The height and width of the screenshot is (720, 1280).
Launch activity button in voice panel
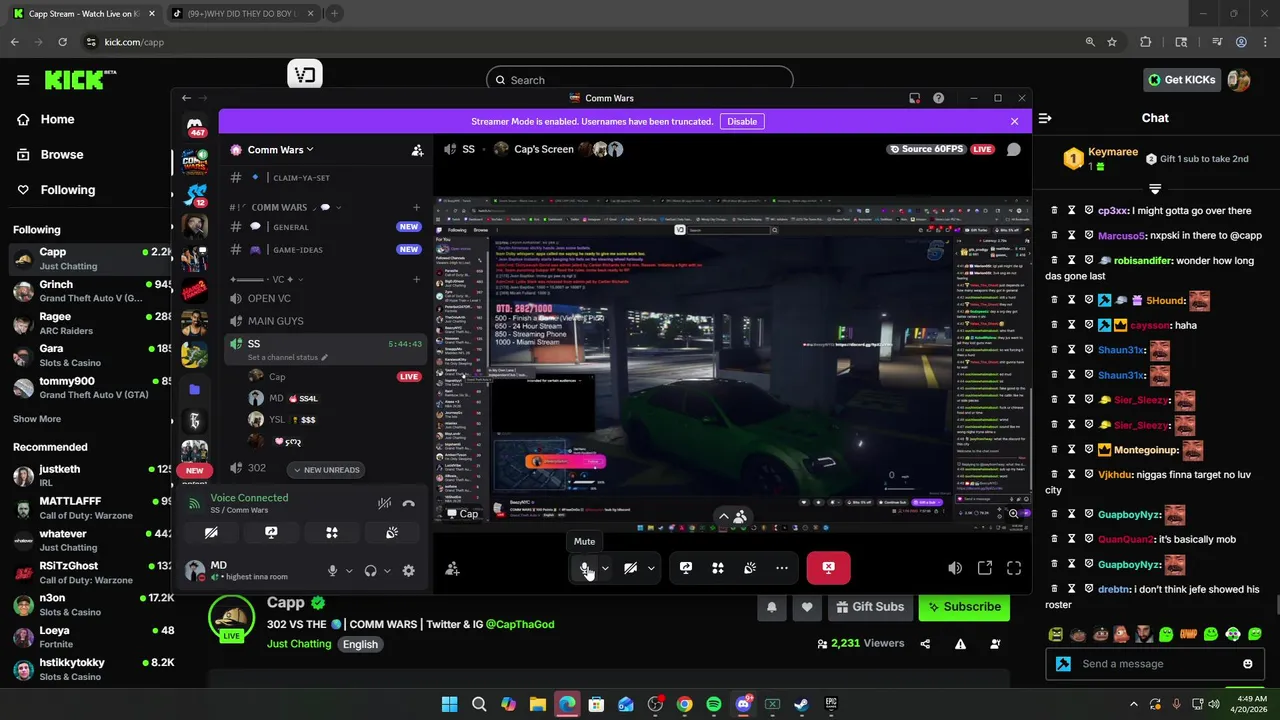pos(332,533)
